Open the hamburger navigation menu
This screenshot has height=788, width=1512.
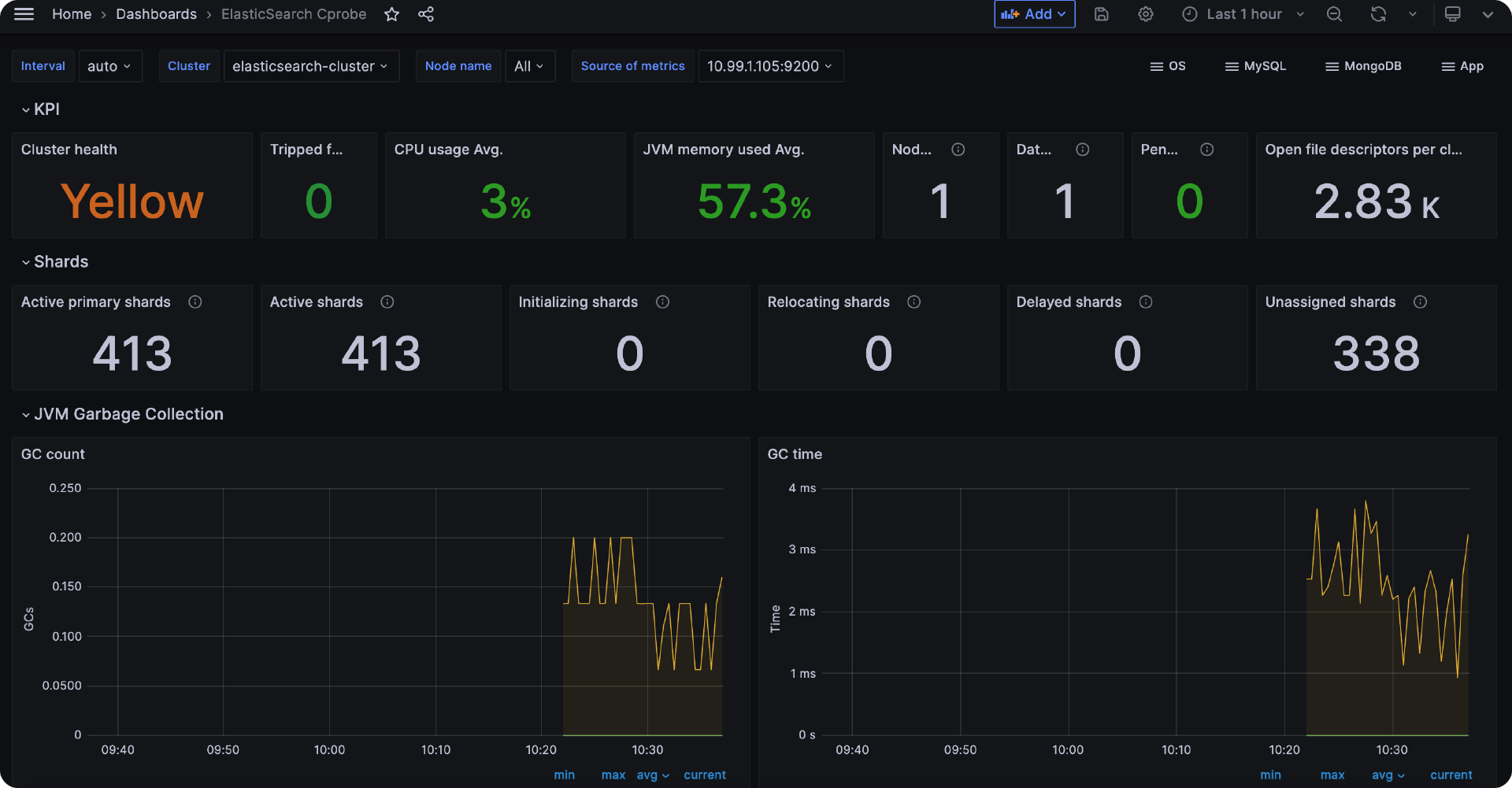point(24,14)
